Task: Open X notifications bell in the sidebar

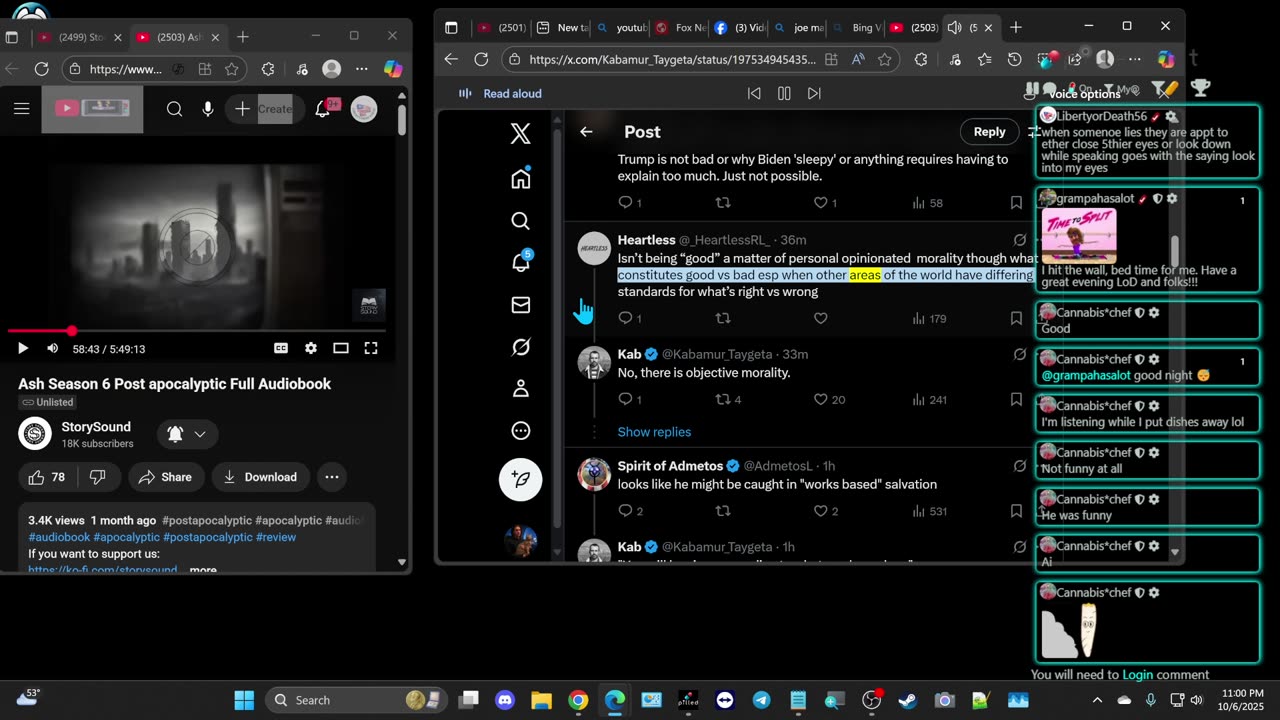Action: (x=521, y=262)
